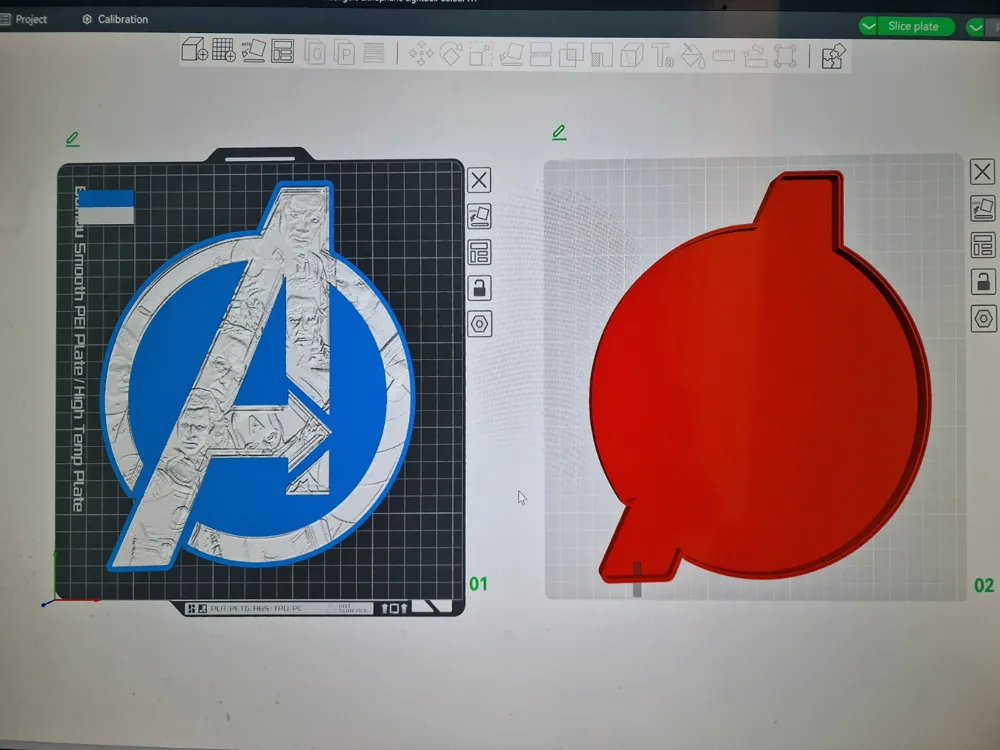The width and height of the screenshot is (1000, 750).
Task: Select the Rotate tool
Action: click(x=451, y=54)
